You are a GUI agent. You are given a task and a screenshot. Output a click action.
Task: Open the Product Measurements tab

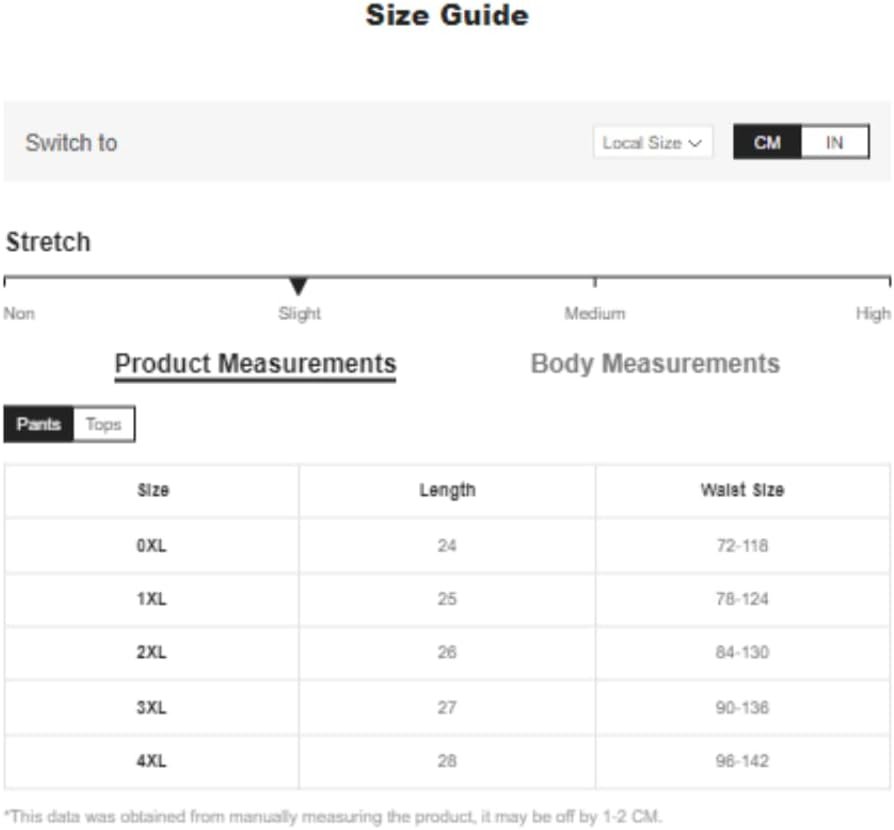pyautogui.click(x=255, y=365)
